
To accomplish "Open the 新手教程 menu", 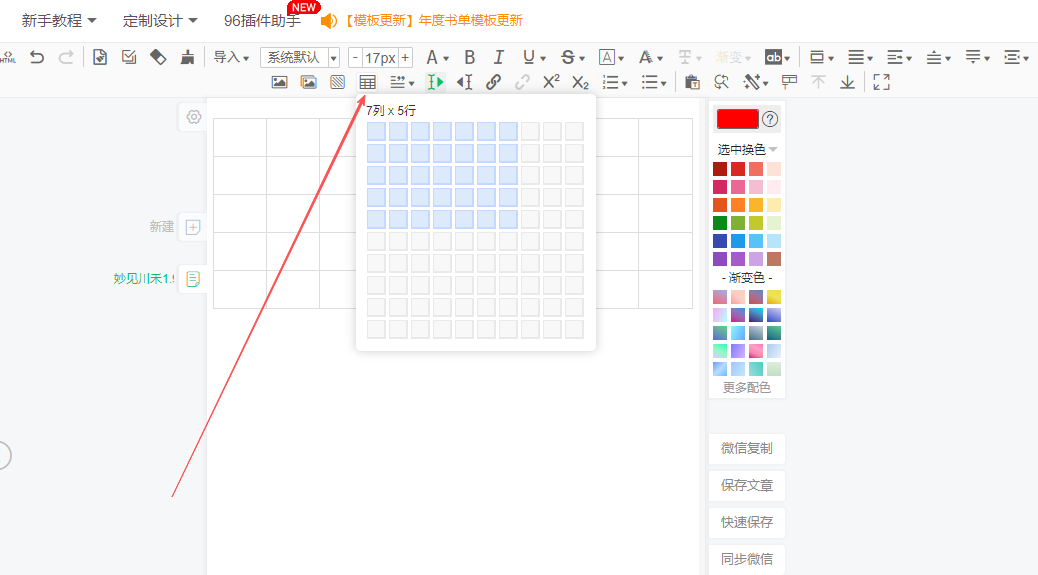I will click(59, 20).
